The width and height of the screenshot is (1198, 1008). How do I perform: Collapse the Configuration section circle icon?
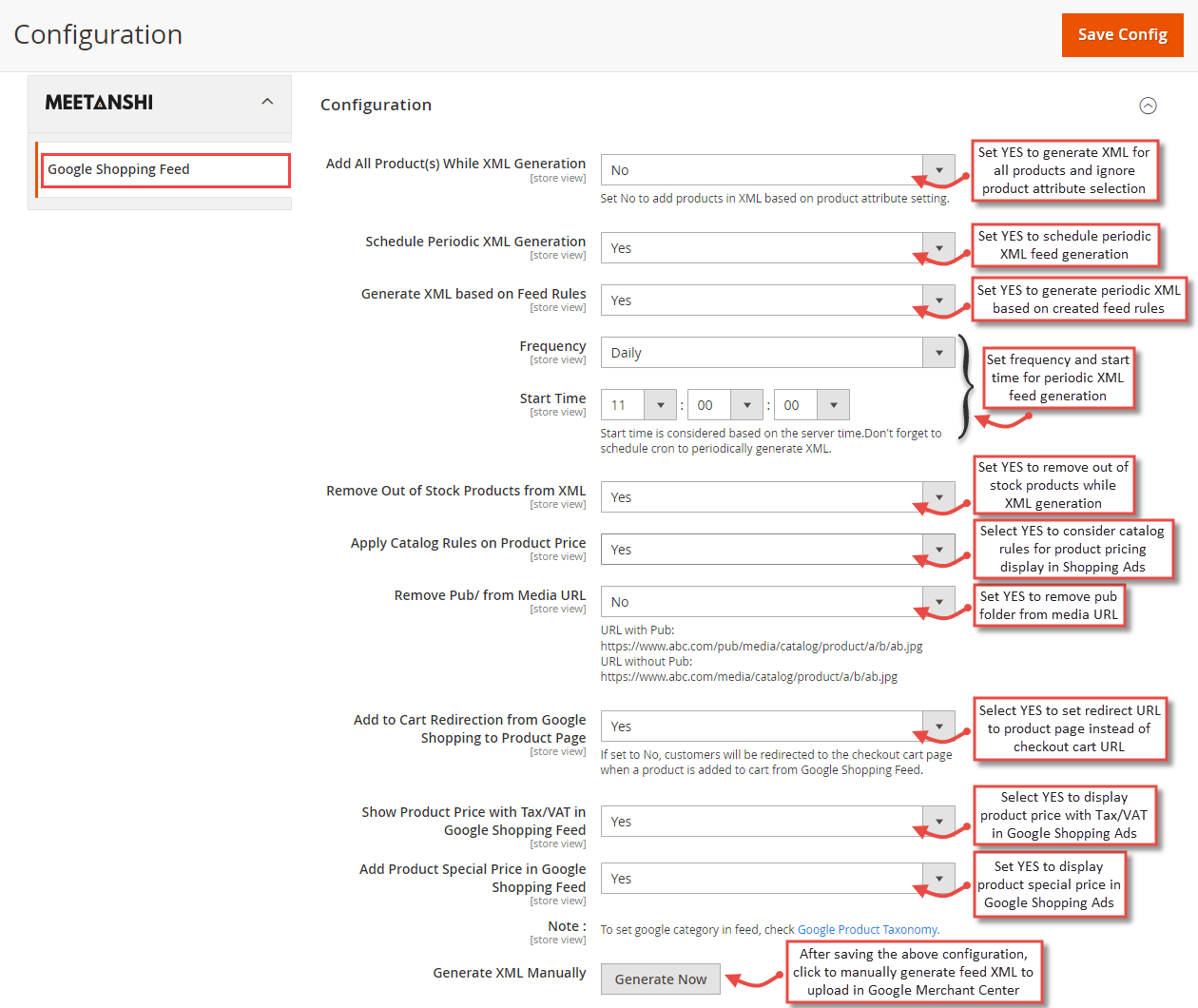1148,106
